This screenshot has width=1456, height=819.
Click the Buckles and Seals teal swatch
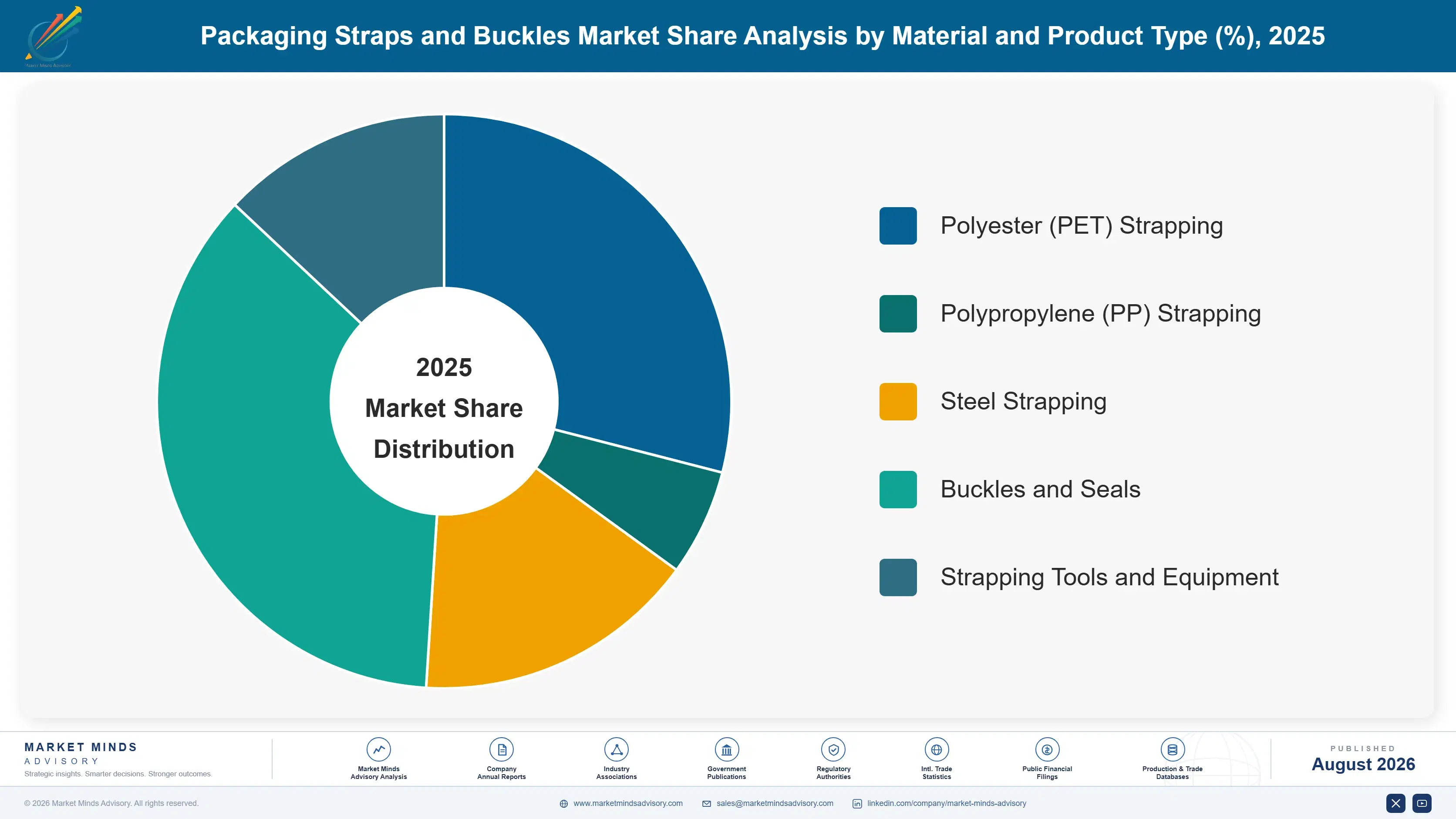[x=898, y=489]
